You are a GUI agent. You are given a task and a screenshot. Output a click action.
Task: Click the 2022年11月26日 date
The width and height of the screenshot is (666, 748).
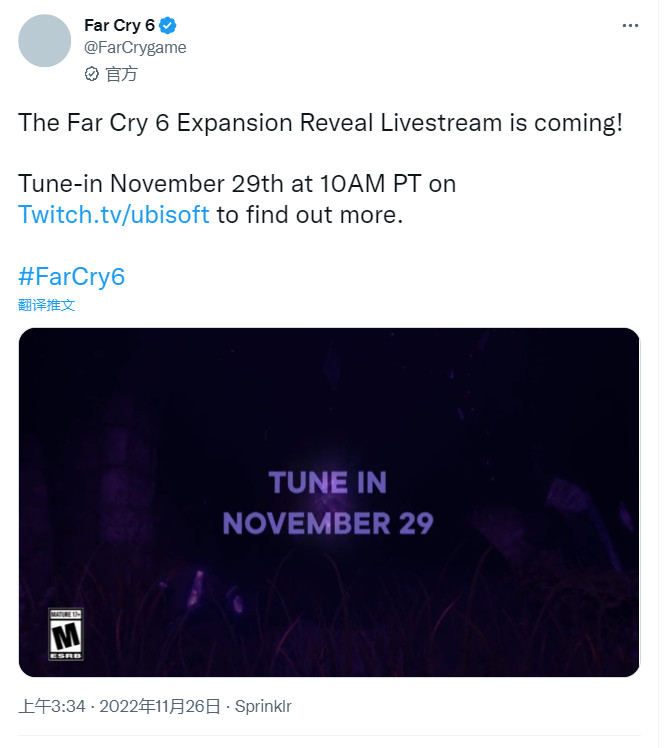click(x=160, y=706)
